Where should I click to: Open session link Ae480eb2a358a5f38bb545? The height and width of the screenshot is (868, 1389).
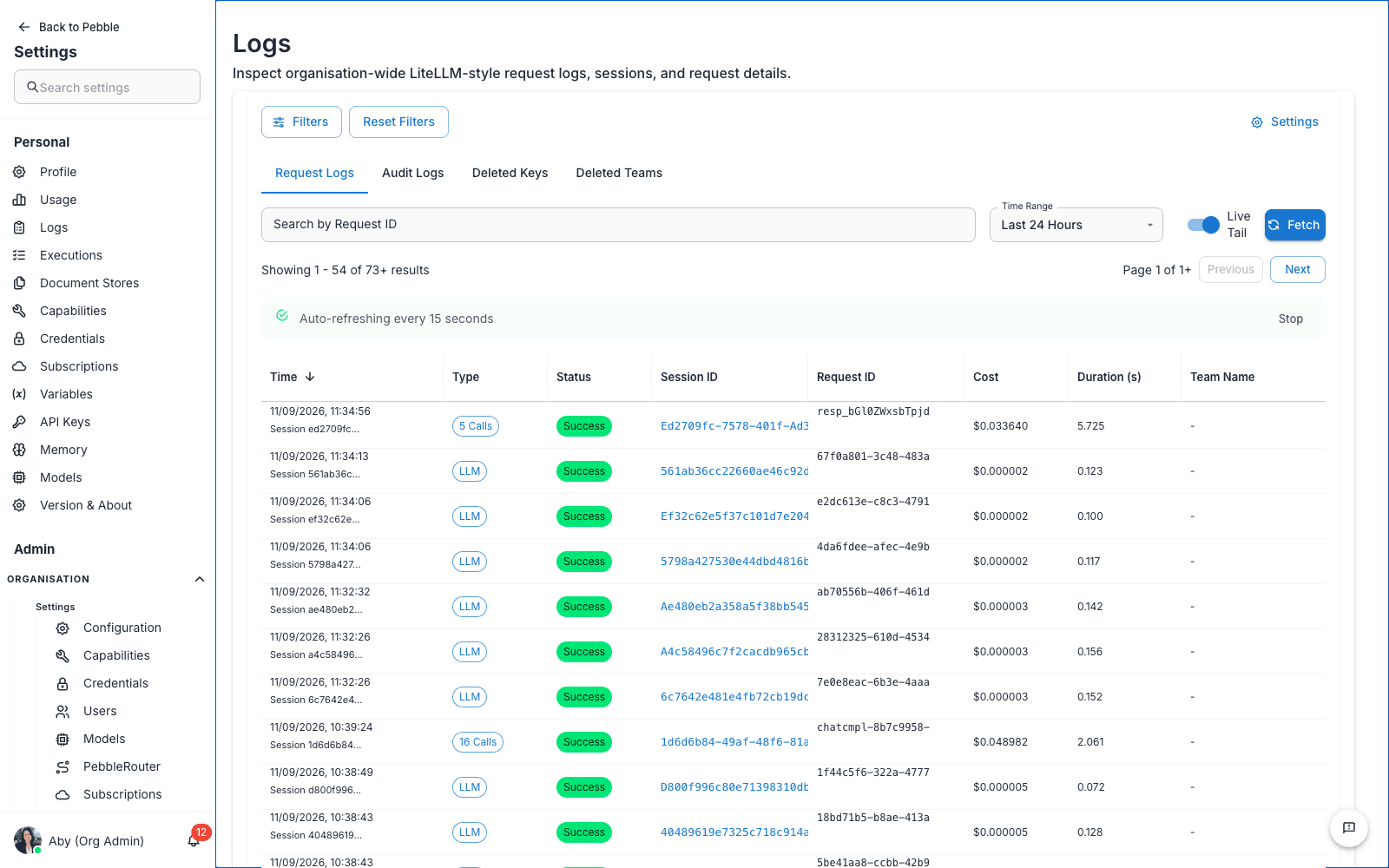coord(734,607)
